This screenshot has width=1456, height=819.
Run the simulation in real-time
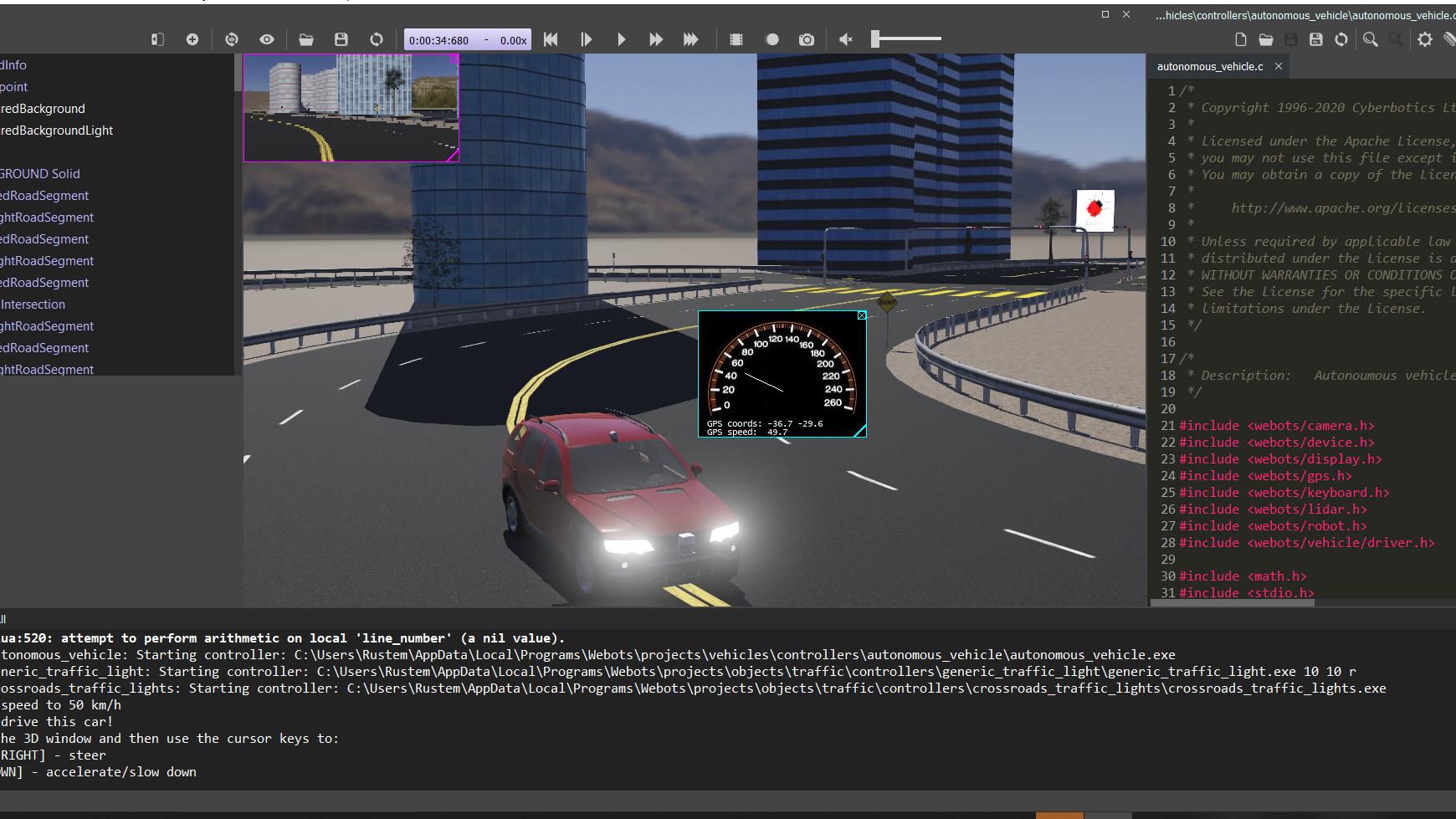pos(621,39)
